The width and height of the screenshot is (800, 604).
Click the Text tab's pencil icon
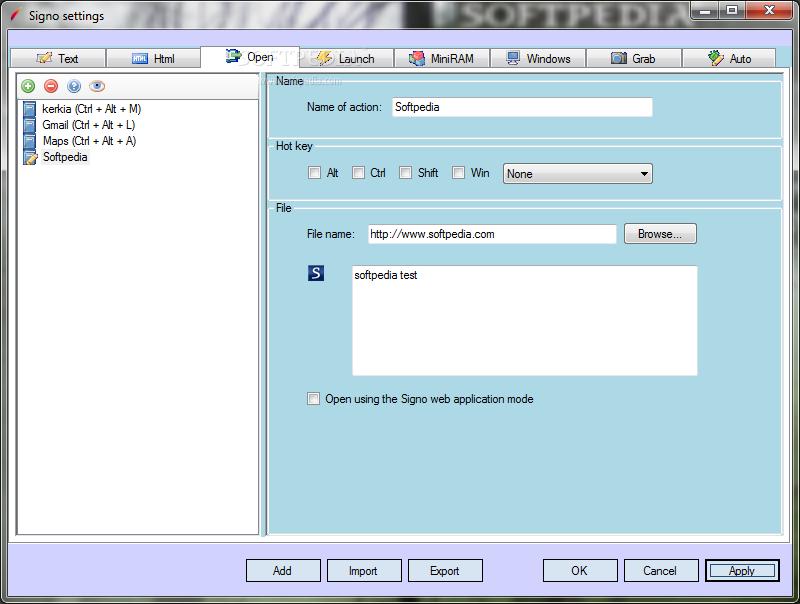[x=44, y=58]
